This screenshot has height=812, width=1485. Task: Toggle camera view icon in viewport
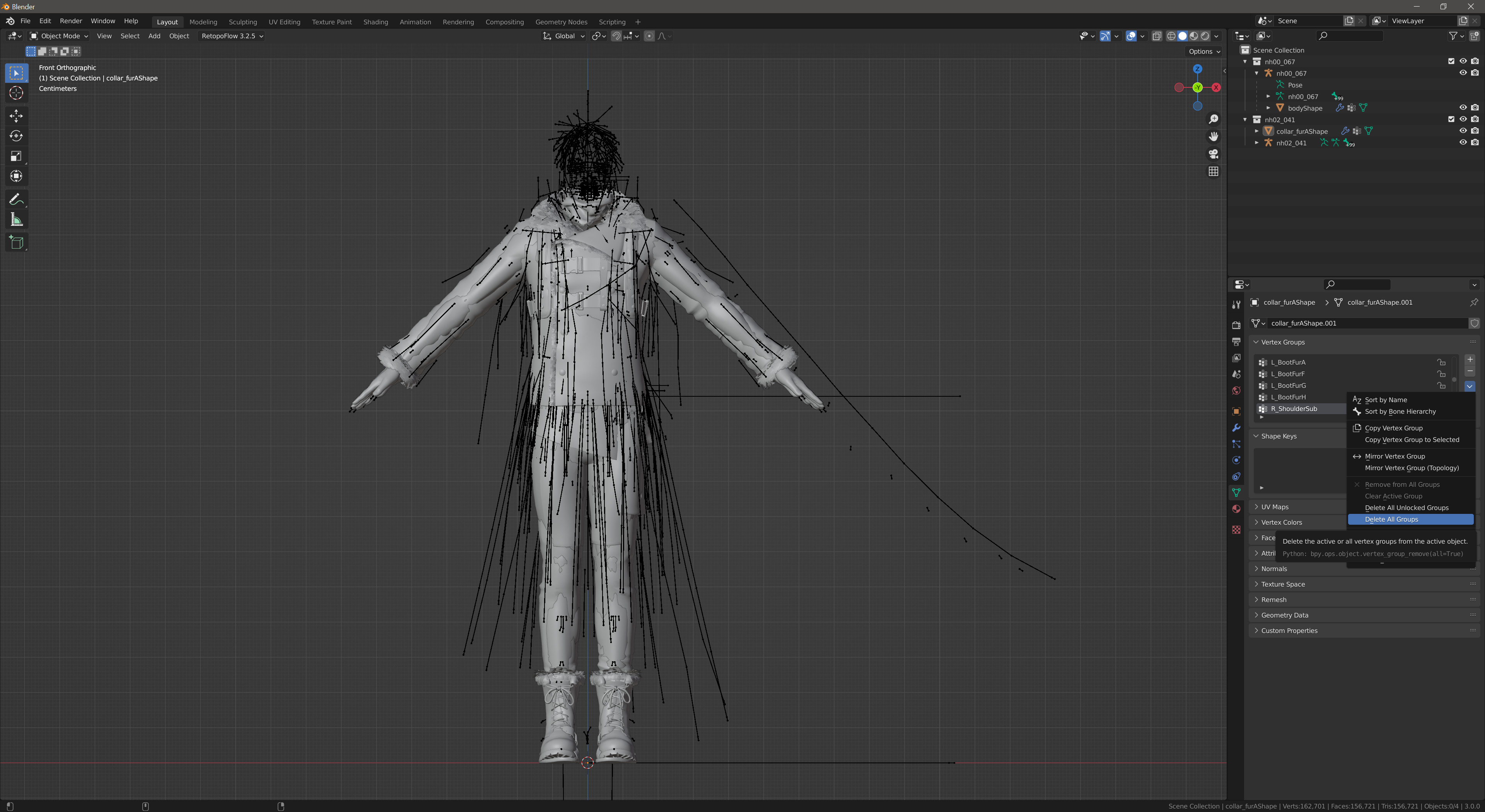1214,154
